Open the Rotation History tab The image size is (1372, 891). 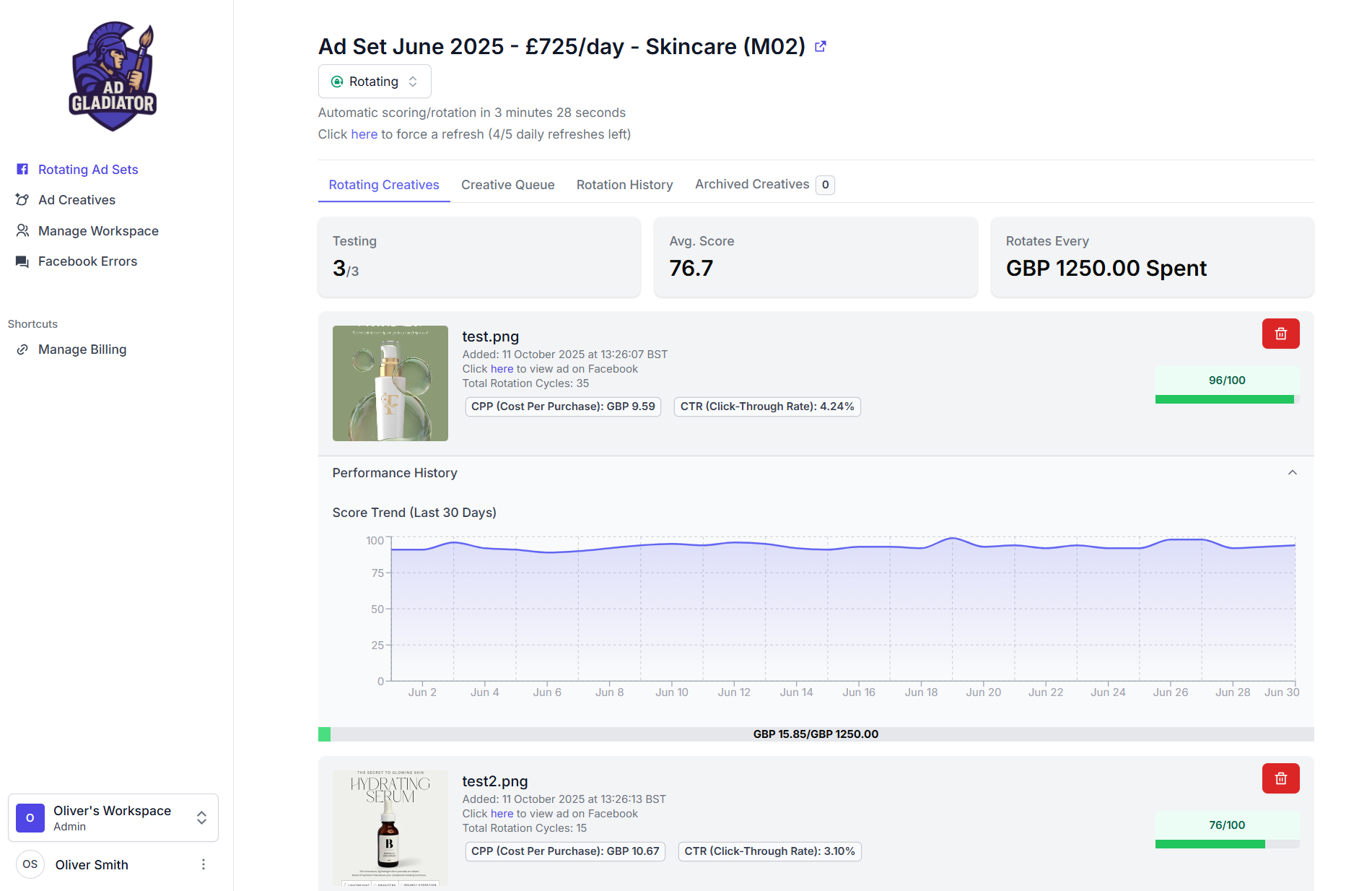click(624, 185)
